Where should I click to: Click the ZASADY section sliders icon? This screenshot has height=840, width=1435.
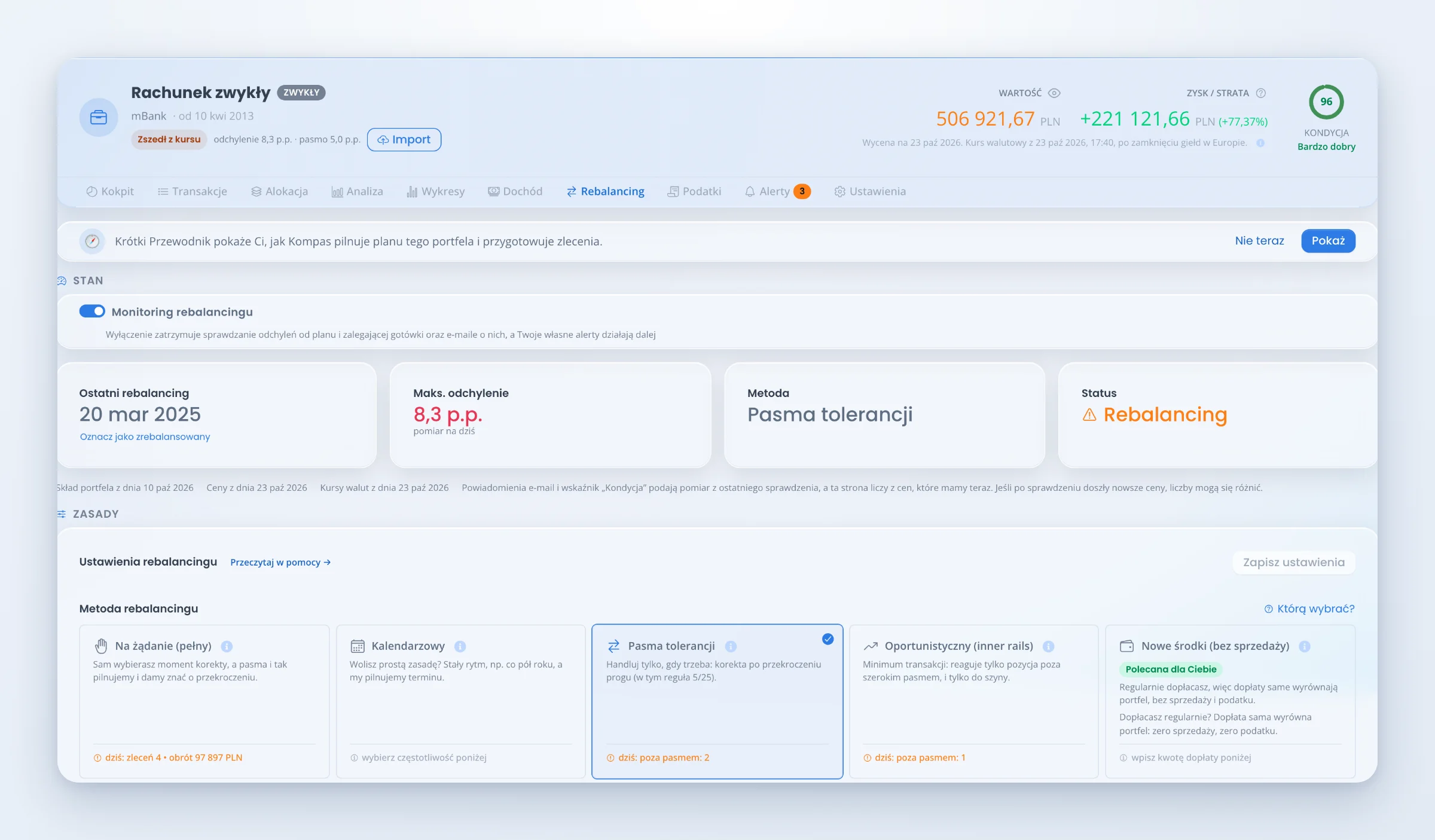62,514
